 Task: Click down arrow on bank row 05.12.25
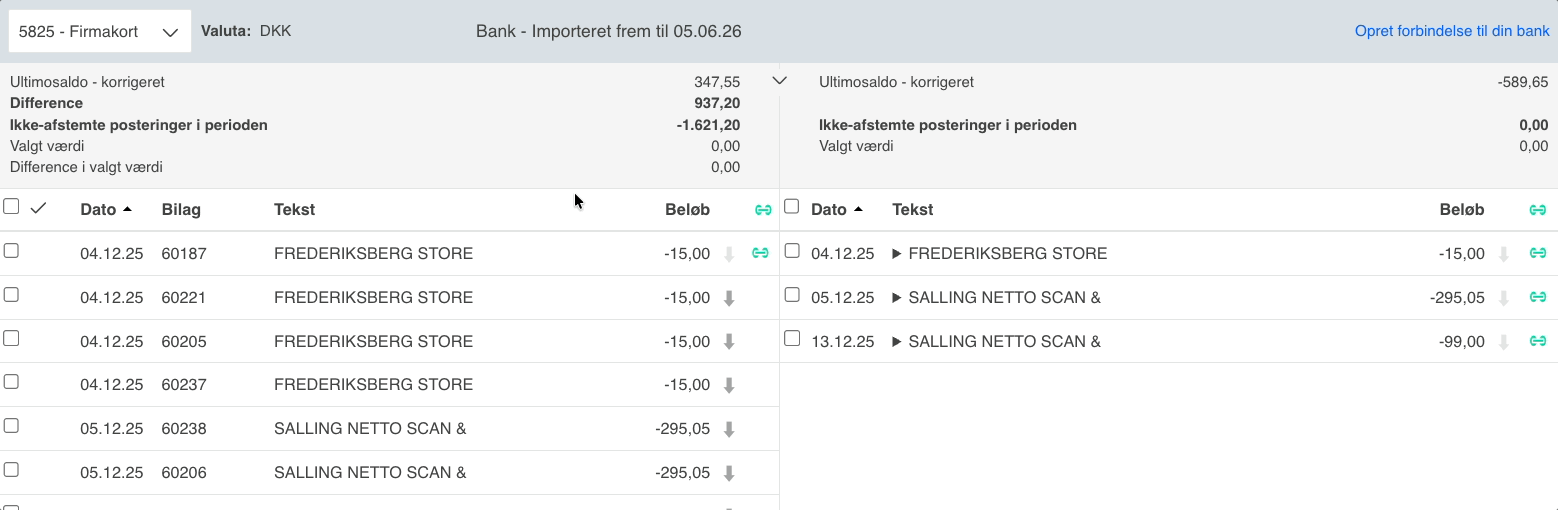[x=1503, y=298]
